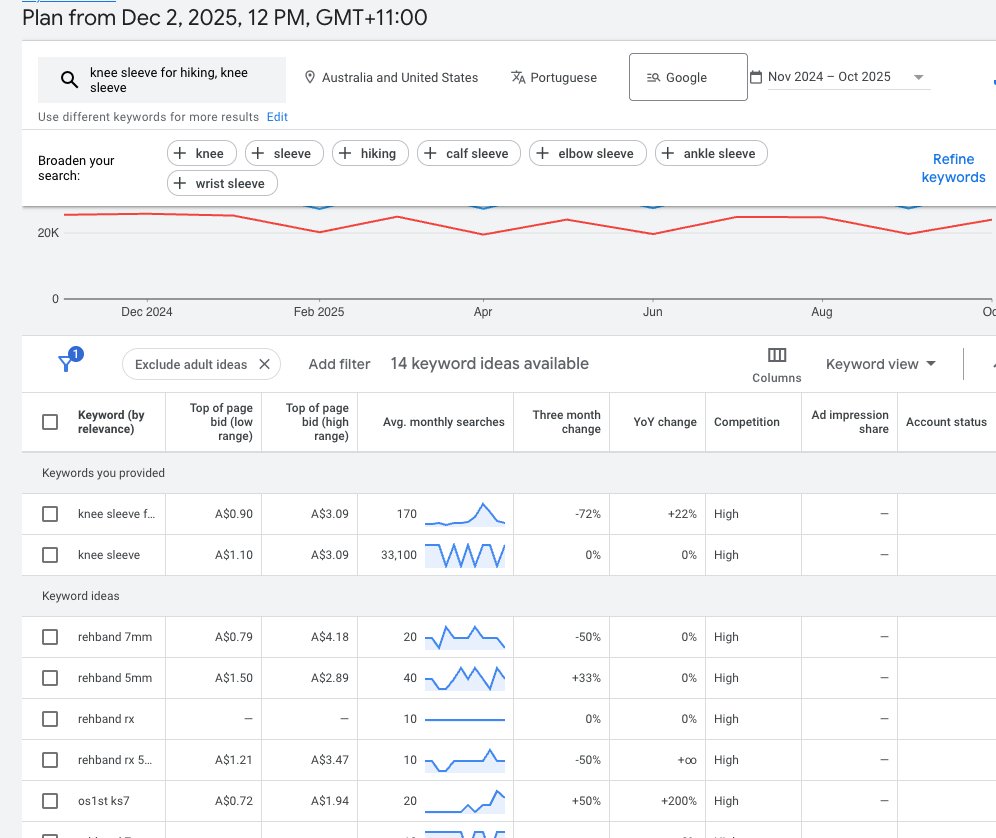This screenshot has width=996, height=838.
Task: Sort by Competition column header
Action: click(x=746, y=422)
